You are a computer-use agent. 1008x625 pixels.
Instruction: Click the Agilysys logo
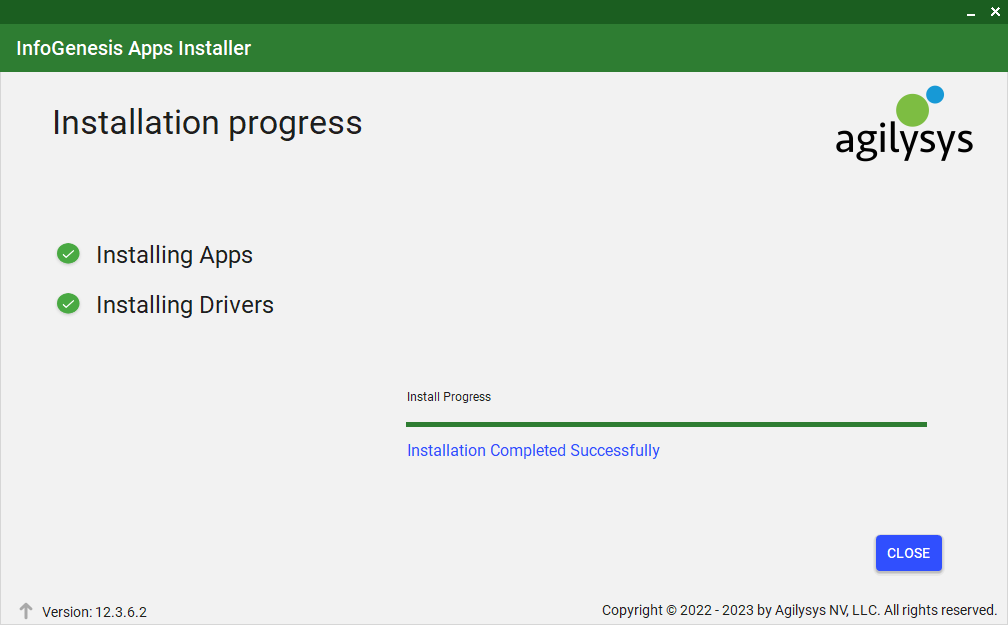point(904,123)
